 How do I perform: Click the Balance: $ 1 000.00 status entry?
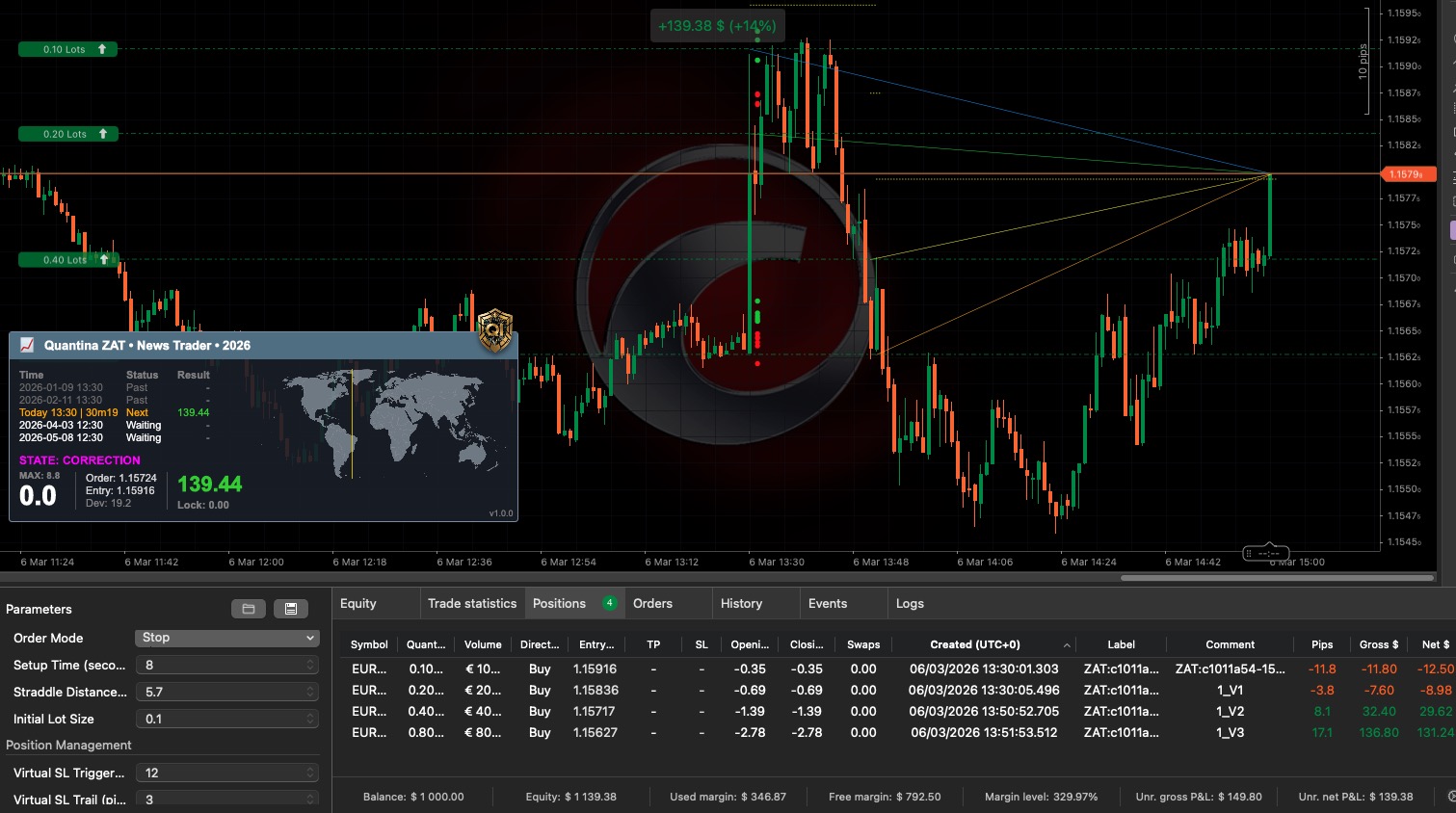(413, 797)
